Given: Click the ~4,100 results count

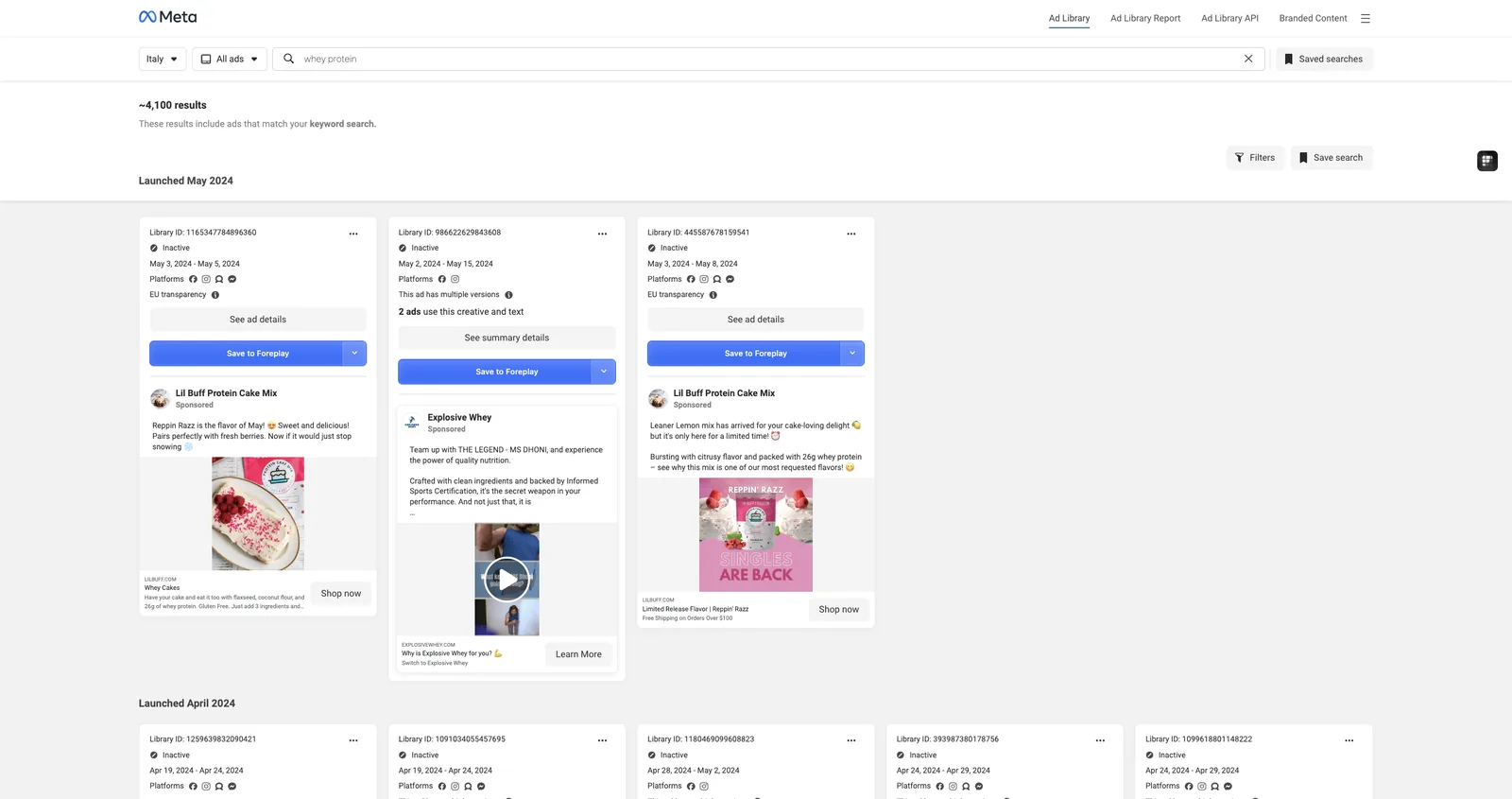Looking at the screenshot, I should pos(173,105).
